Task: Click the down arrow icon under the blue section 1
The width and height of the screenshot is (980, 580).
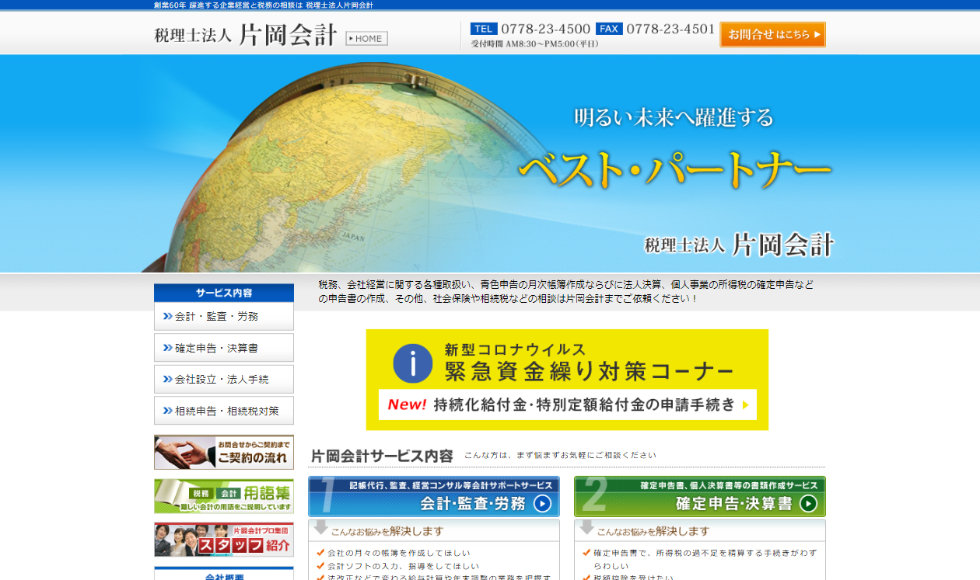Action: 321,528
